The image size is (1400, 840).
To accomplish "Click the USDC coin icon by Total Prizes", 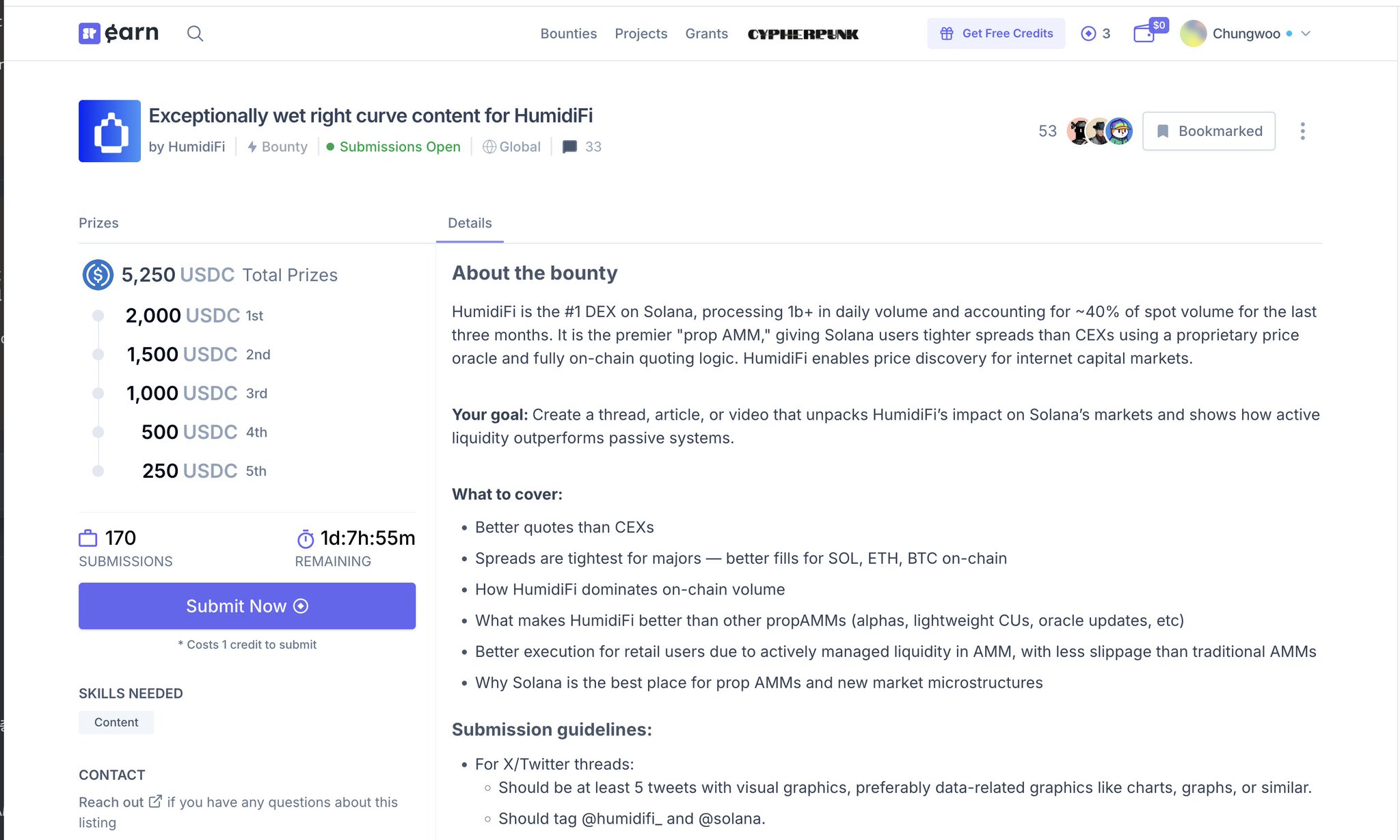I will click(x=97, y=275).
